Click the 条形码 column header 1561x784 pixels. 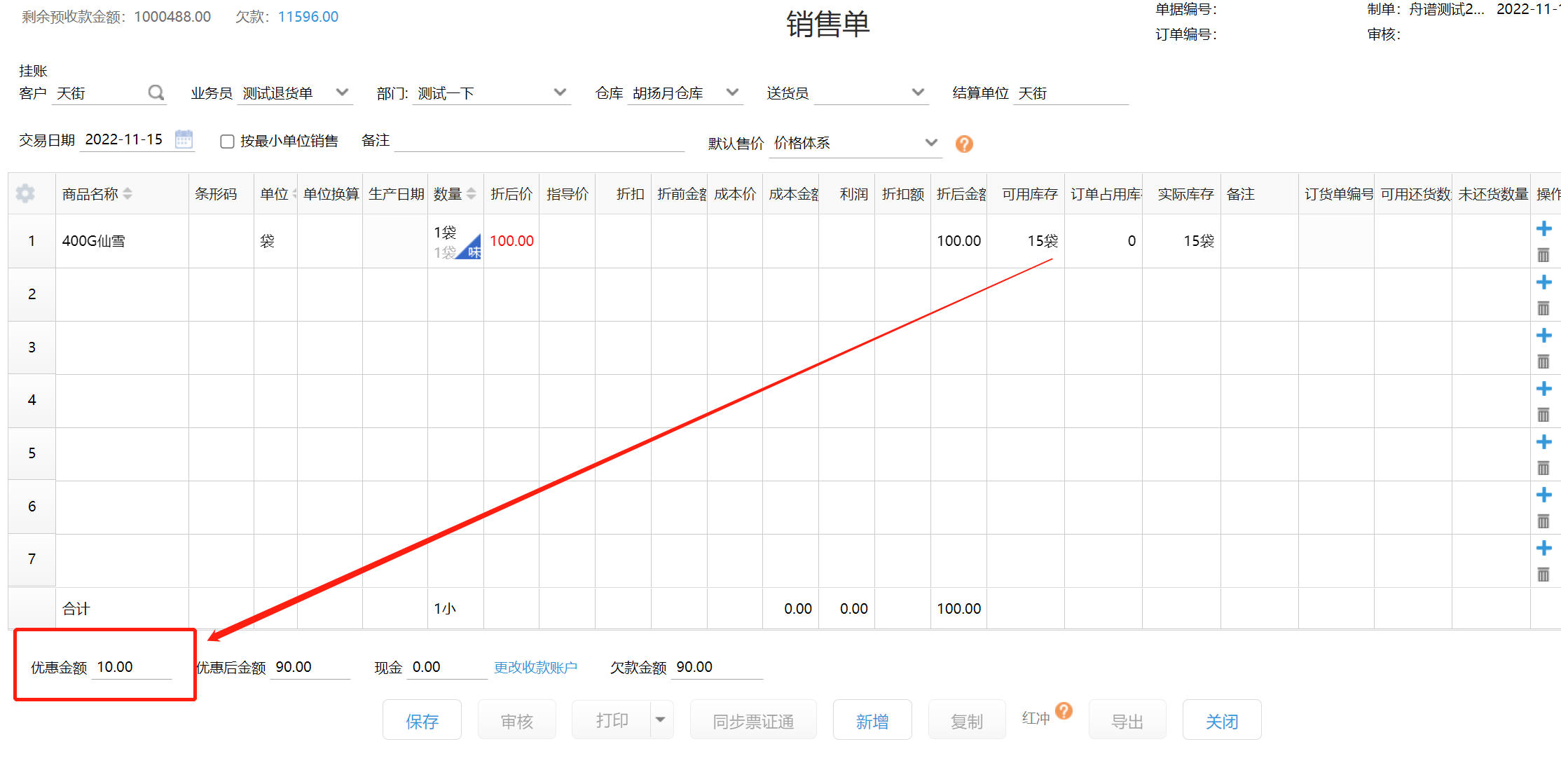[221, 194]
